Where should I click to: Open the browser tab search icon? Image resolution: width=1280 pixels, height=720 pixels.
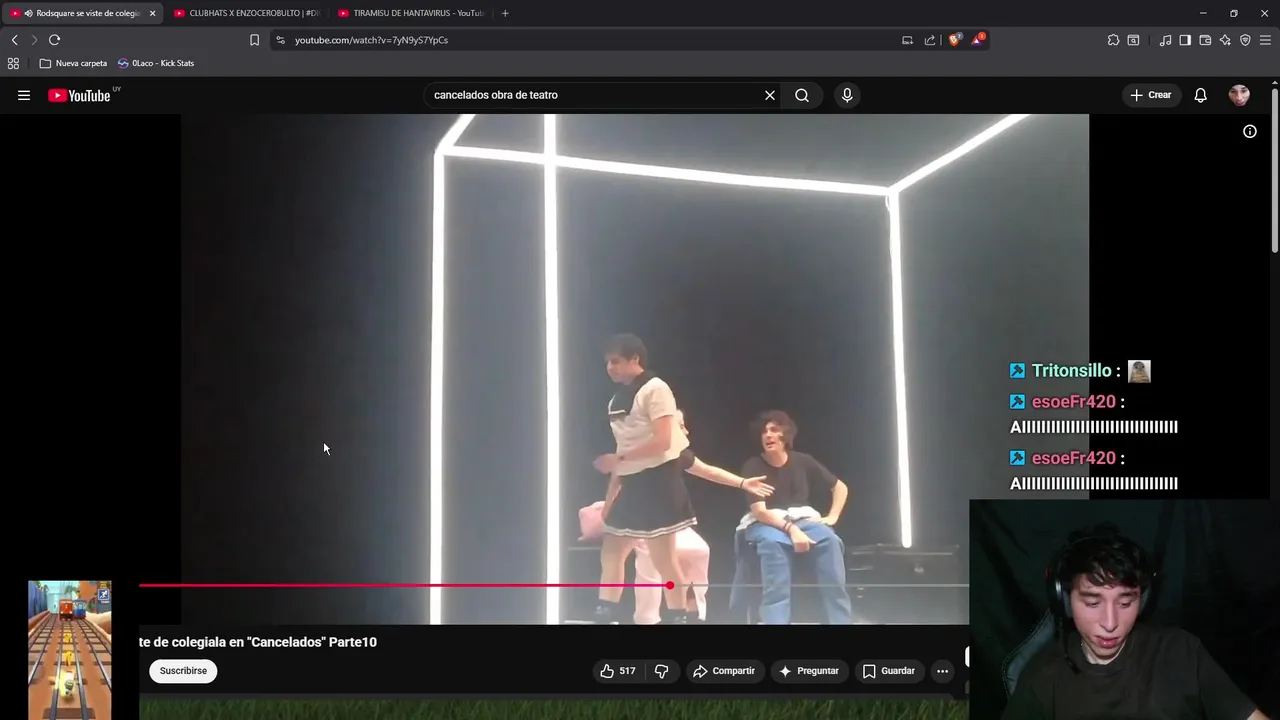(x=1133, y=40)
